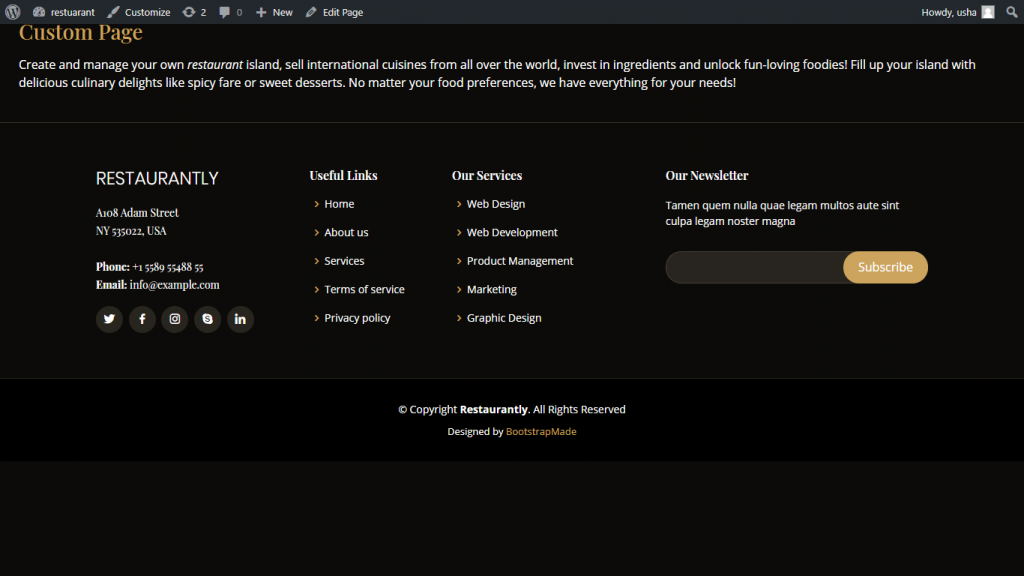Expand the New content menu
1024x576 pixels.
tap(274, 12)
